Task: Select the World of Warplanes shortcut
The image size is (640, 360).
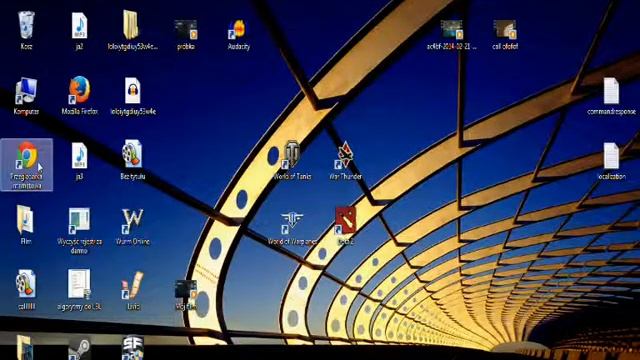Action: (291, 222)
